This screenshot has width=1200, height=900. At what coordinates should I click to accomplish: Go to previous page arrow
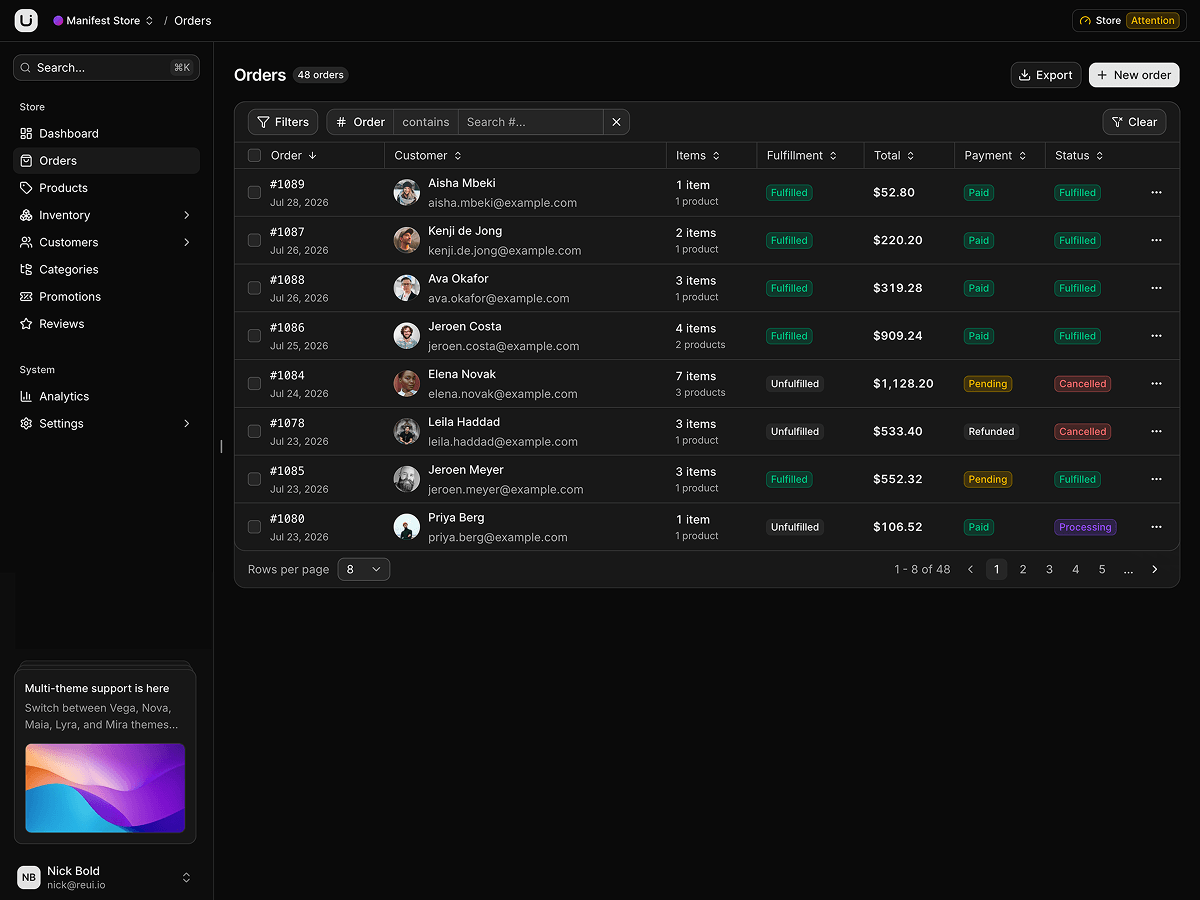click(x=970, y=569)
